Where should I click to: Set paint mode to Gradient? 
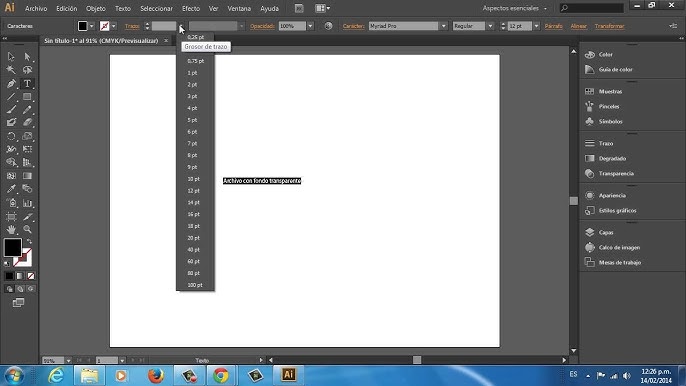[20, 276]
